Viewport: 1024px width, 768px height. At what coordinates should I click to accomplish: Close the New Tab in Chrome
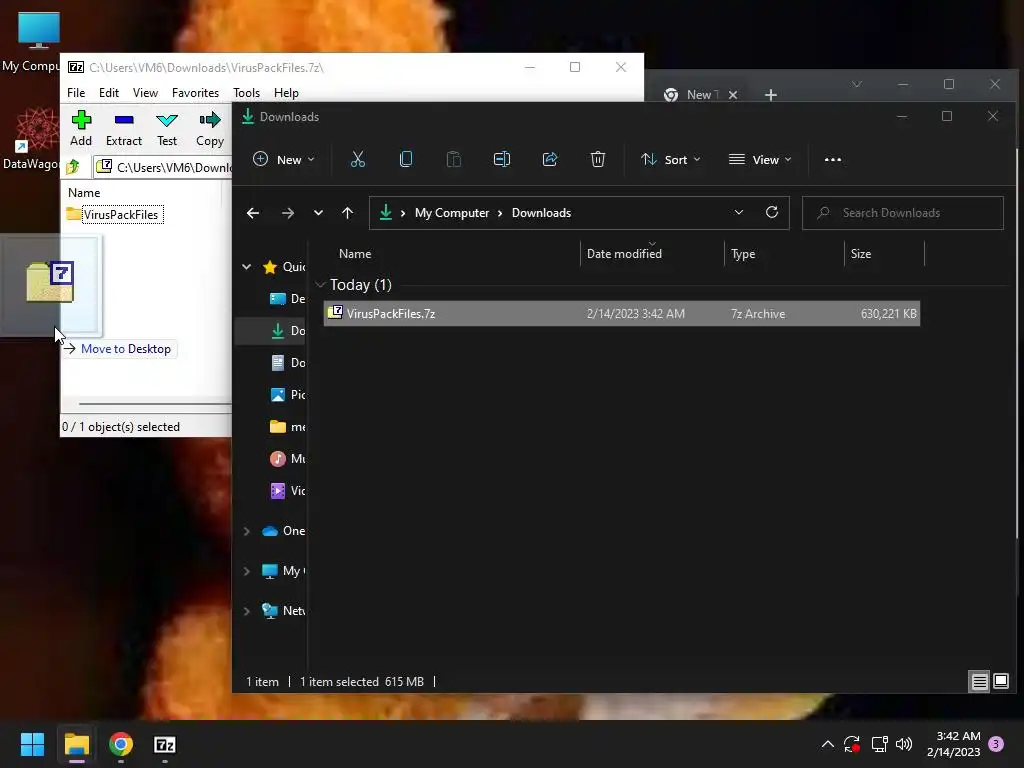(x=733, y=95)
